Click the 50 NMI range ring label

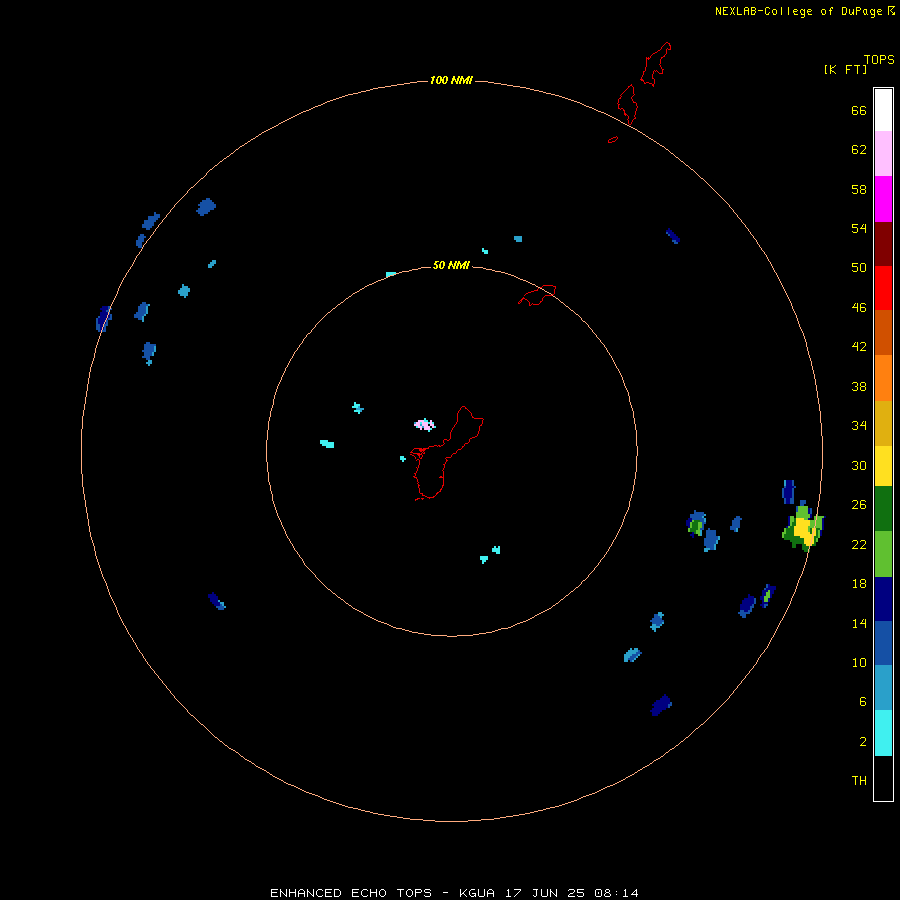[x=451, y=265]
